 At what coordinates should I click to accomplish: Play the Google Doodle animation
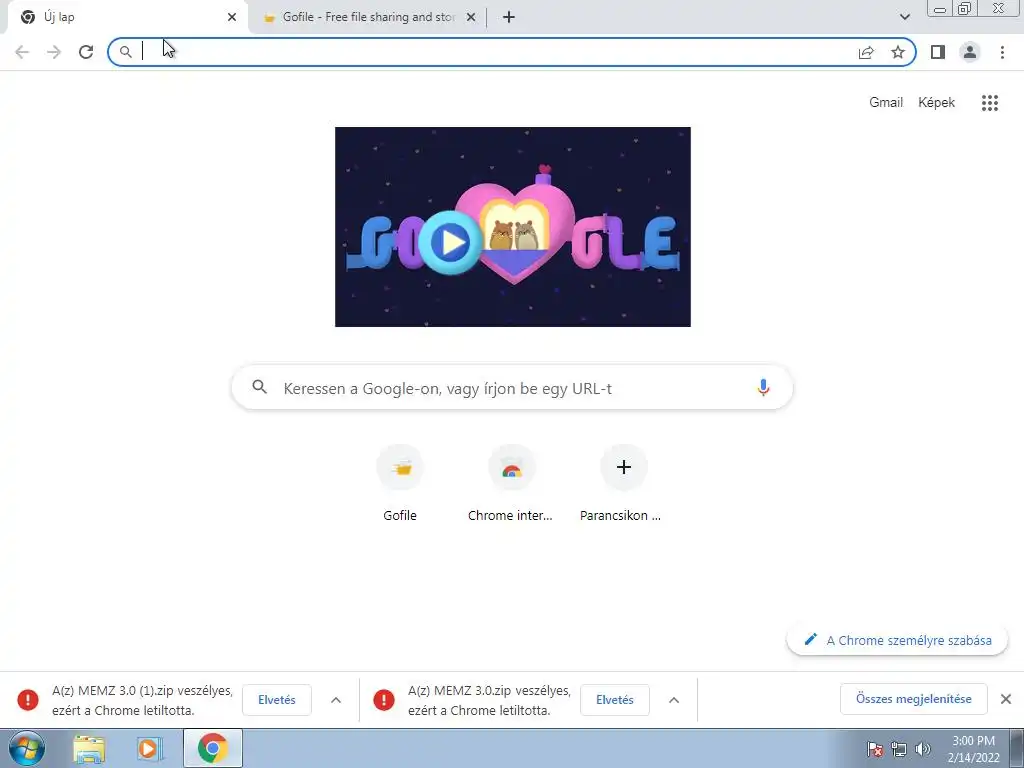tap(451, 242)
